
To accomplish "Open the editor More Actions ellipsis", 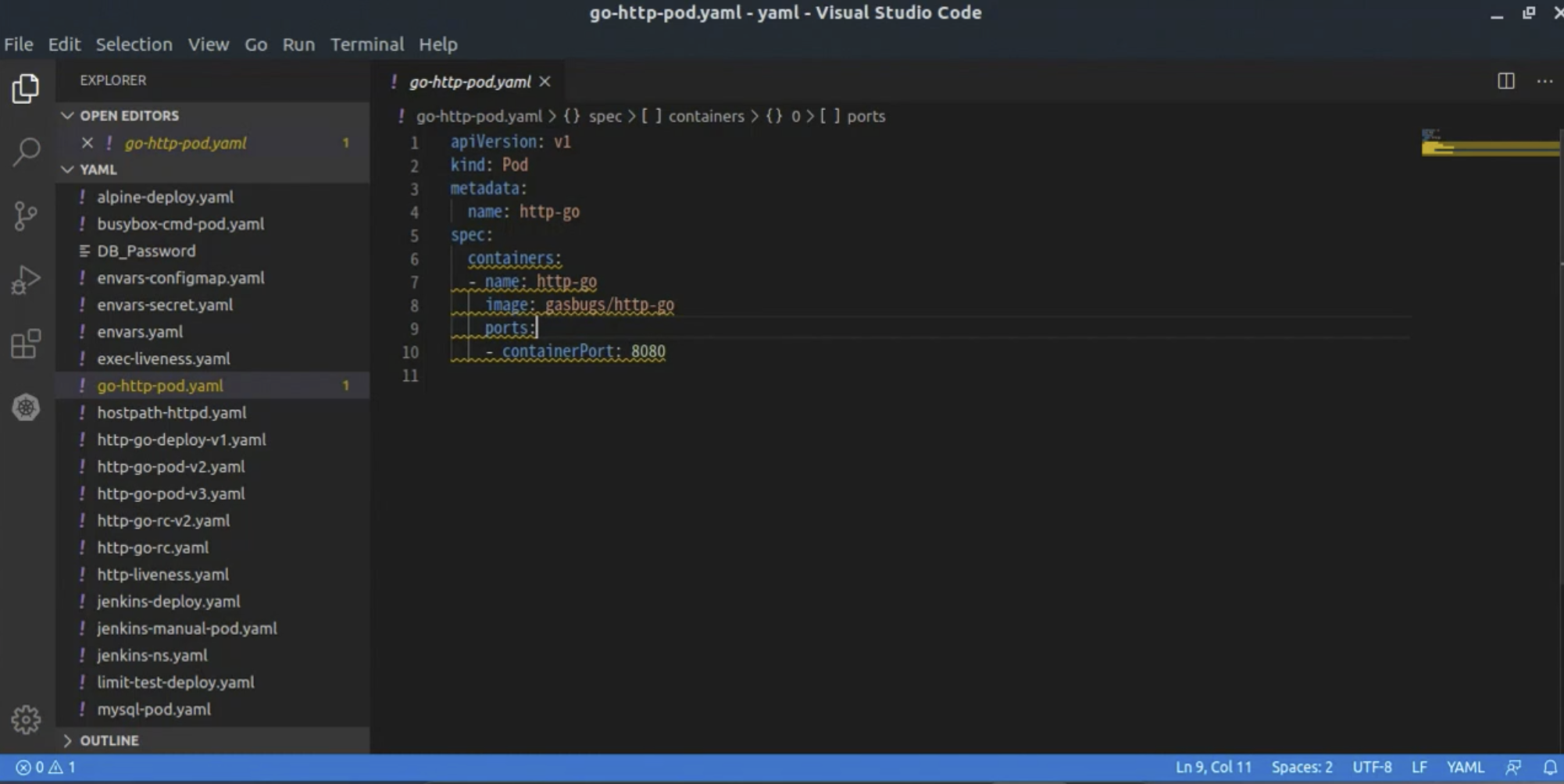I will click(1544, 81).
